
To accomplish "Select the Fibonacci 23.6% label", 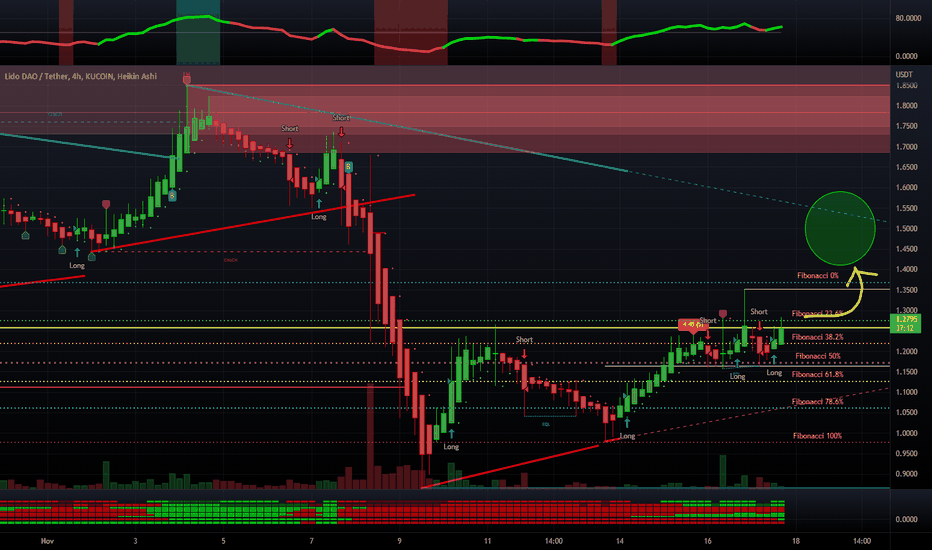I will [x=817, y=313].
